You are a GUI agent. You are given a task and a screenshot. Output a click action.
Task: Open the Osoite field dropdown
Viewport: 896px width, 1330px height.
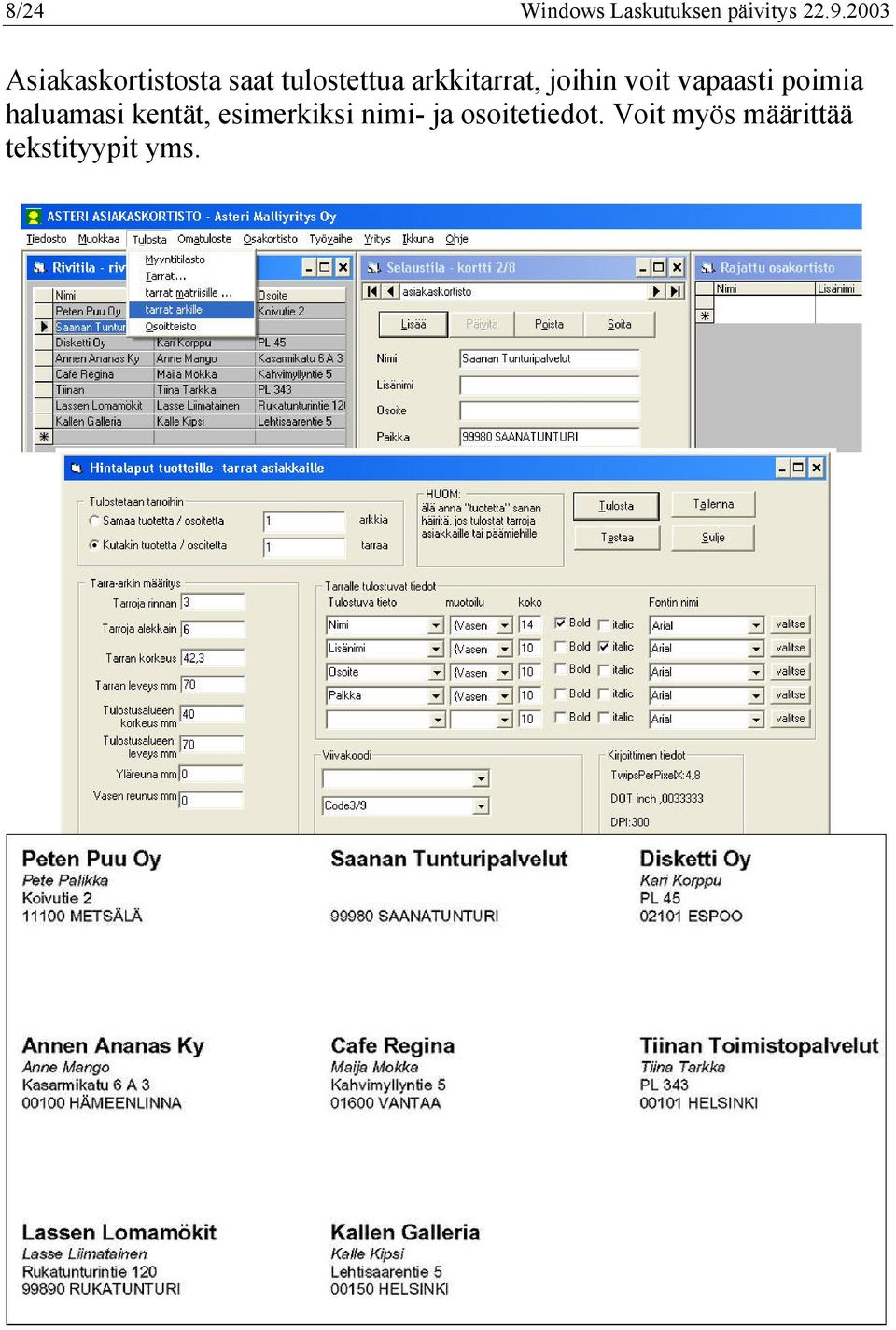pyautogui.click(x=436, y=672)
